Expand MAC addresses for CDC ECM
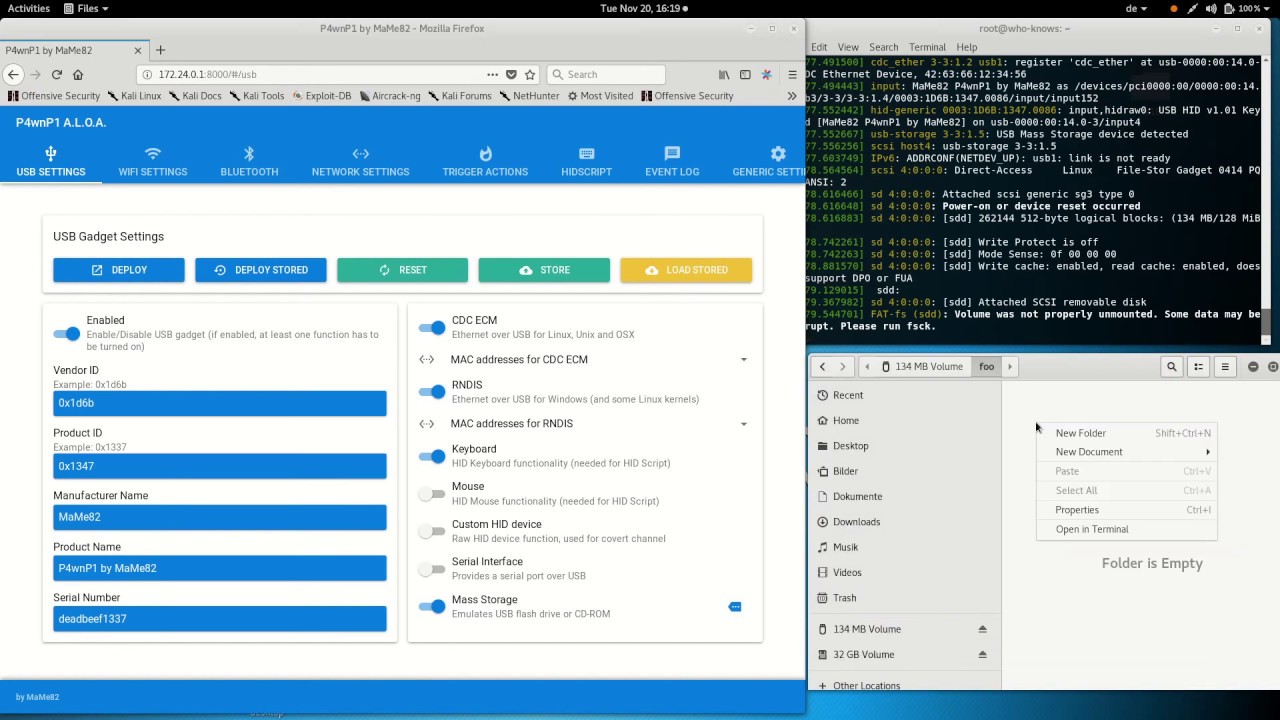Image resolution: width=1280 pixels, height=720 pixels. pos(585,359)
